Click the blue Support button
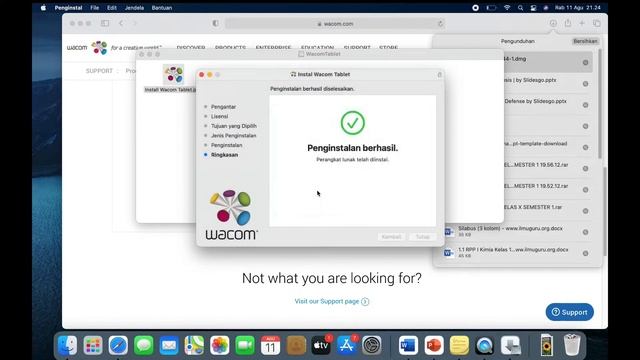The width and height of the screenshot is (640, 360). 569,312
